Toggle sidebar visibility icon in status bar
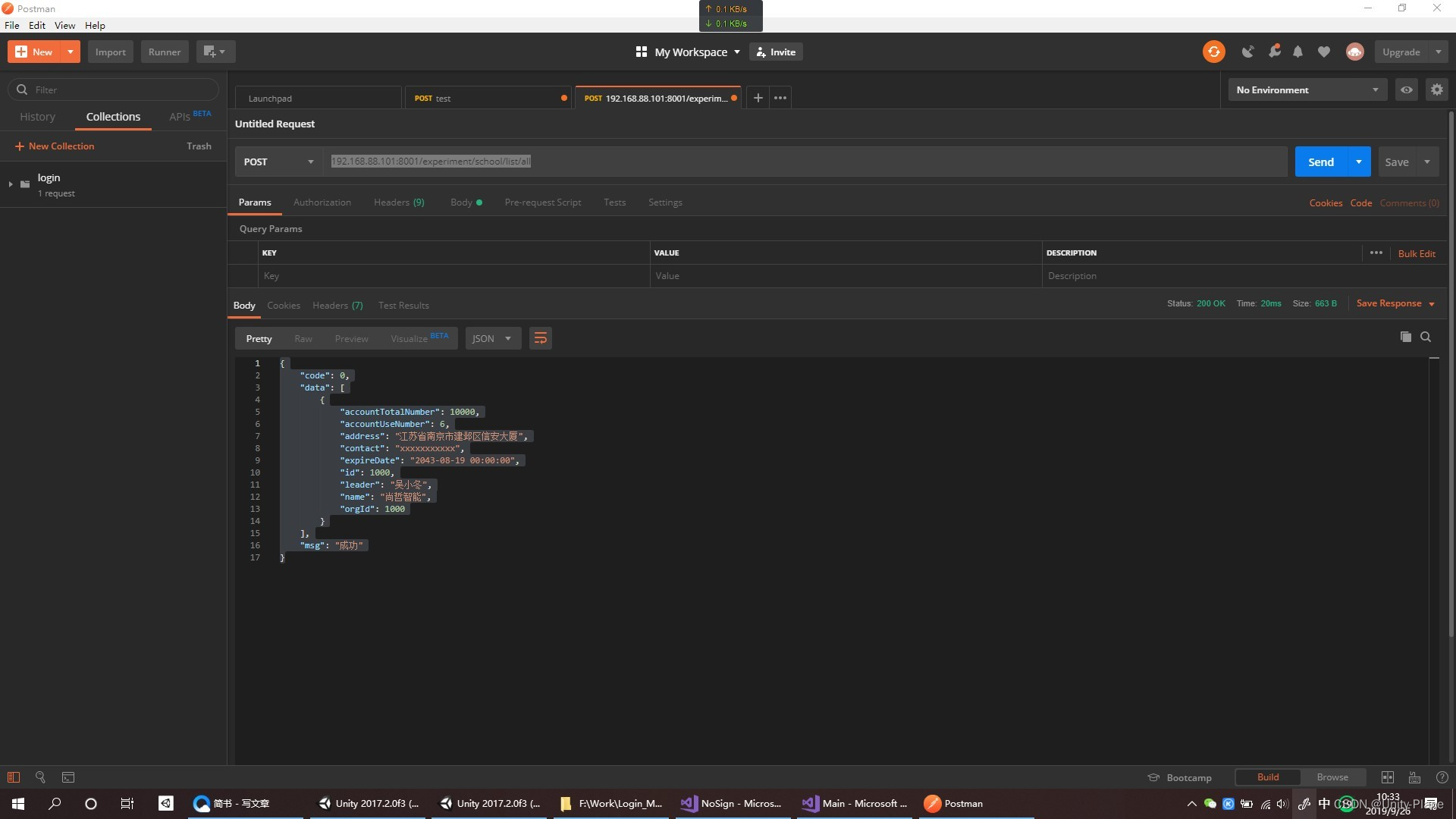This screenshot has height=819, width=1456. pyautogui.click(x=14, y=777)
